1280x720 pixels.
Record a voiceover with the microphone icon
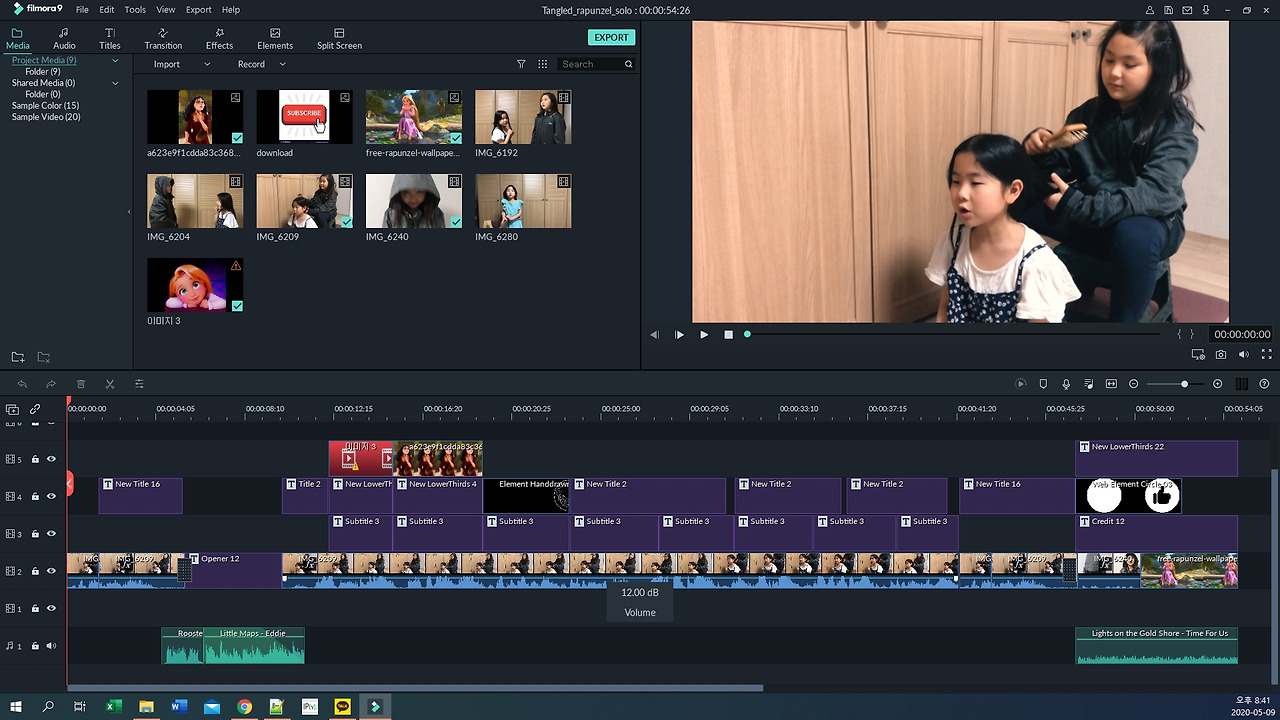click(x=1066, y=384)
